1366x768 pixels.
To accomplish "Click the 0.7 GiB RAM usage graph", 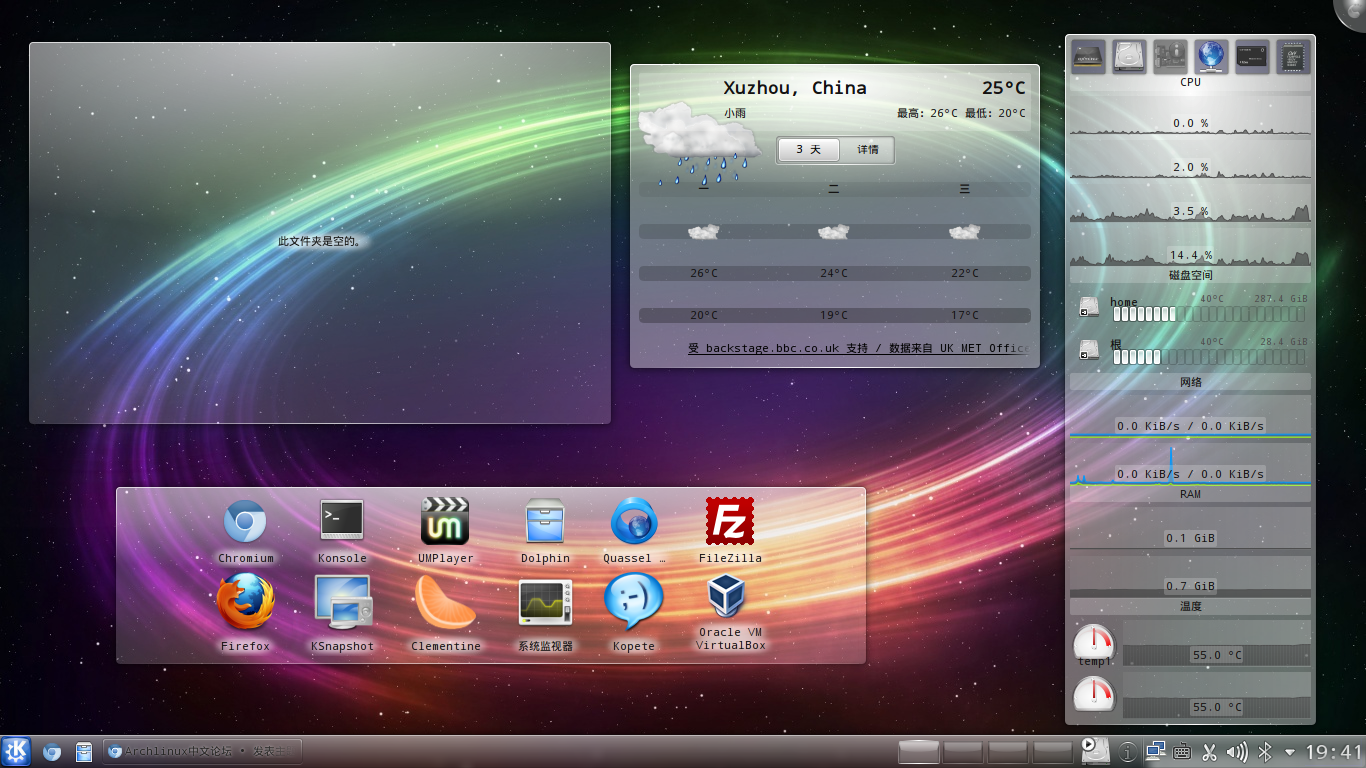I will pos(1190,577).
